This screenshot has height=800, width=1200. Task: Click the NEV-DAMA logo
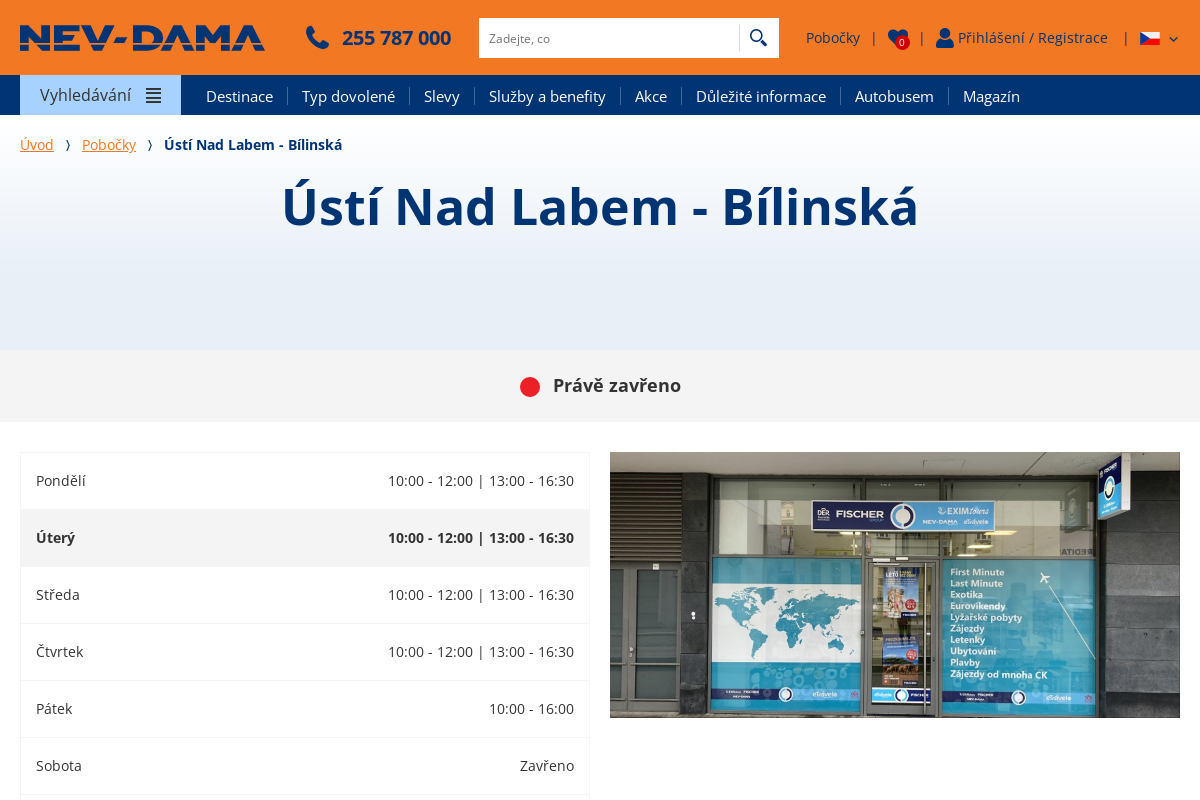(x=142, y=38)
